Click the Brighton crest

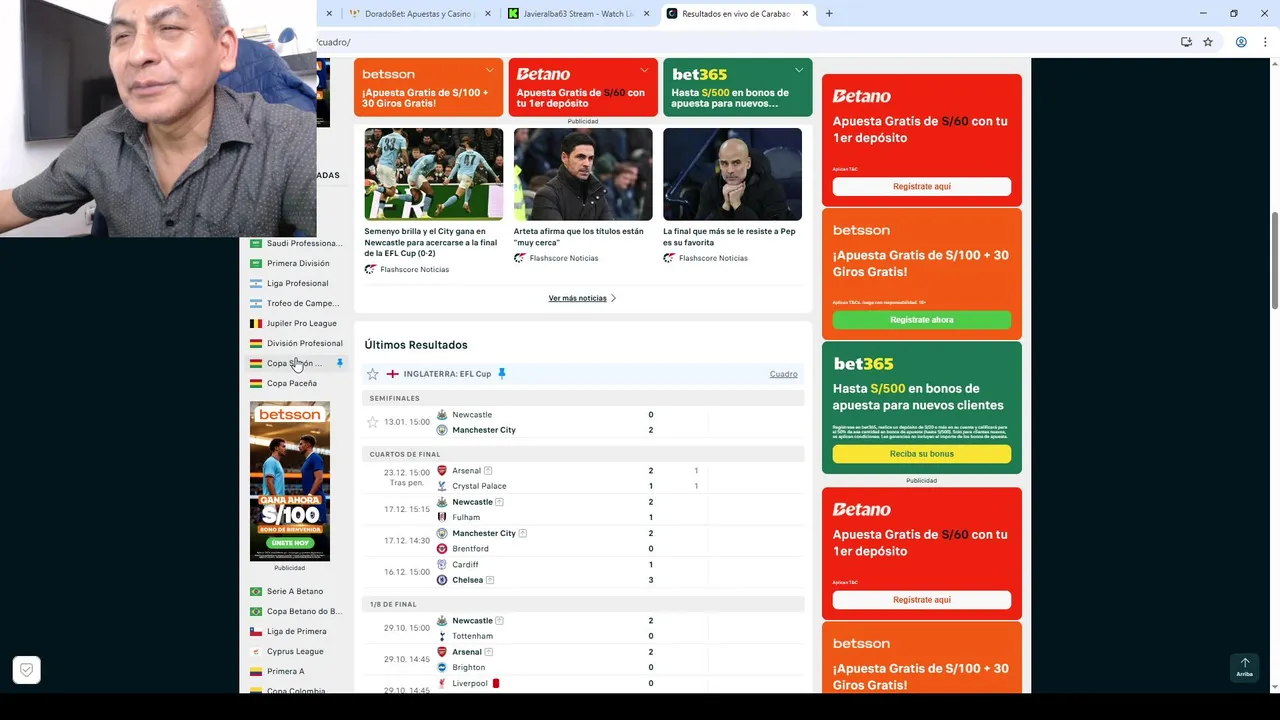pos(442,667)
